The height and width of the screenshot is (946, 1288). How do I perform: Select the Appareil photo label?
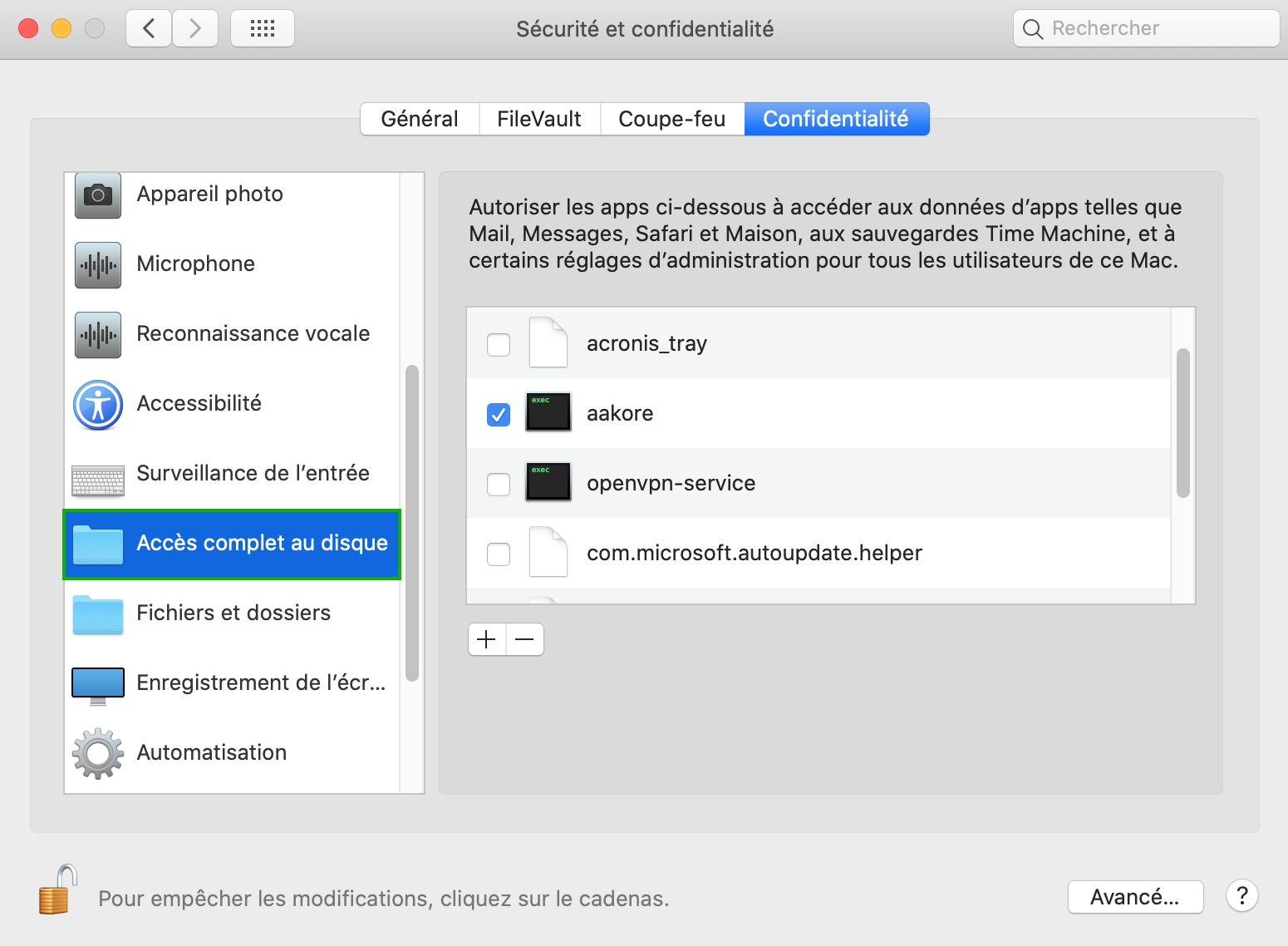click(210, 194)
